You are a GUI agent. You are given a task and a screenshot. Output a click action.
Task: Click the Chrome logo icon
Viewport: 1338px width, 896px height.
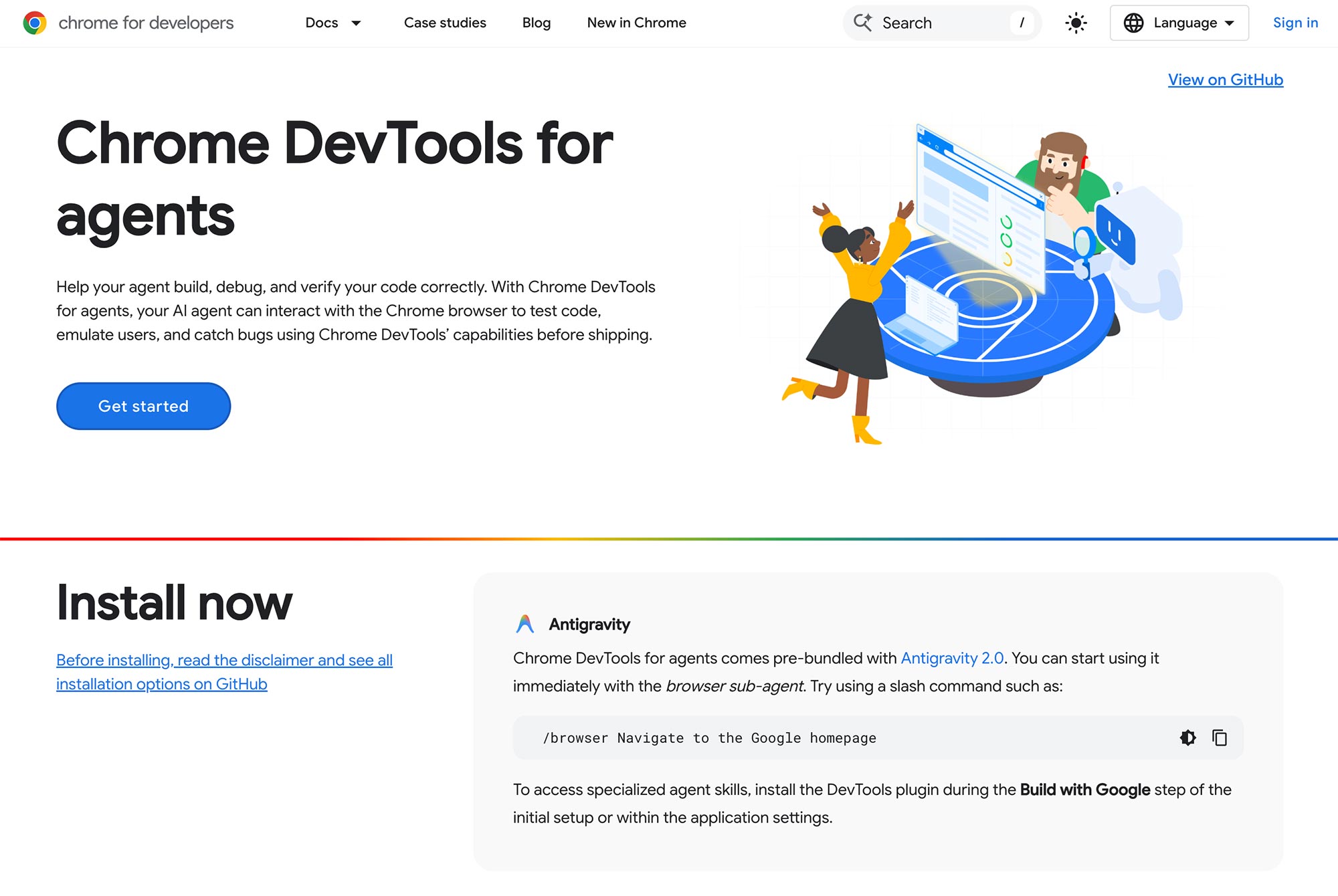tap(35, 23)
